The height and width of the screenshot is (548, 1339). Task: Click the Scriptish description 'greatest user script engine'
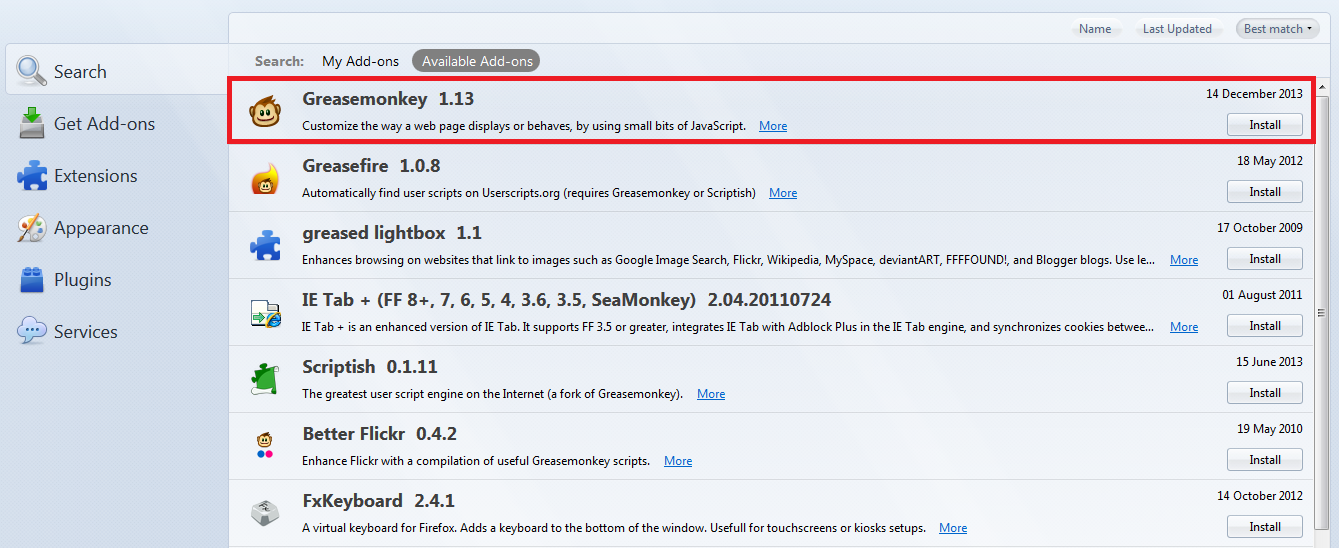(493, 394)
